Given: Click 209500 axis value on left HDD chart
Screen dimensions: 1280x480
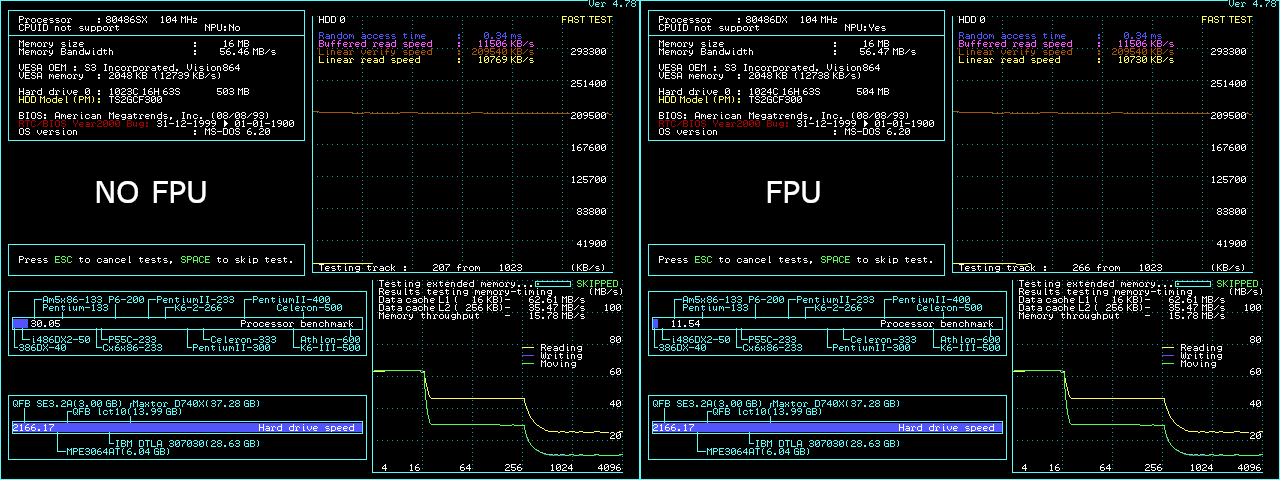Looking at the screenshot, I should 588,116.
